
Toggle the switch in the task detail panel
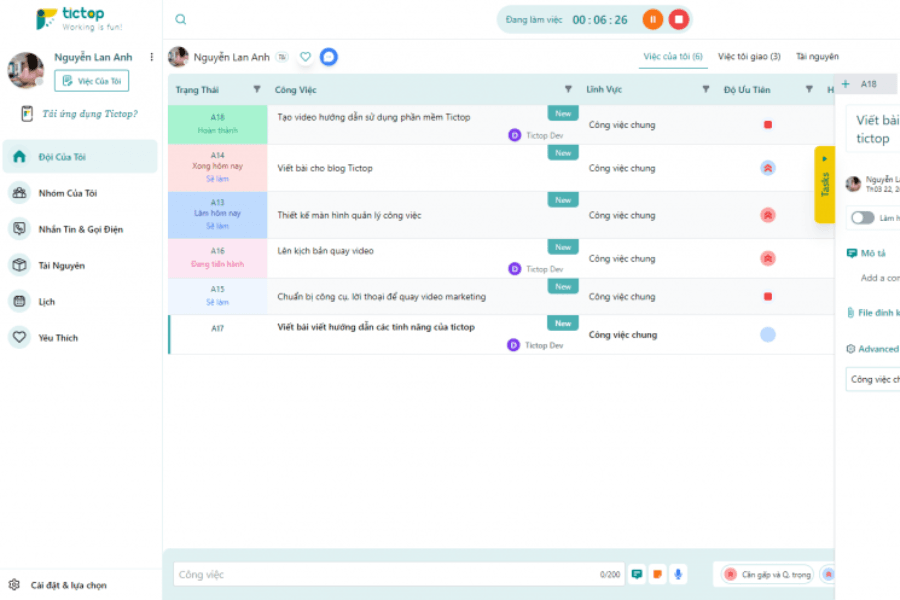pos(861,217)
